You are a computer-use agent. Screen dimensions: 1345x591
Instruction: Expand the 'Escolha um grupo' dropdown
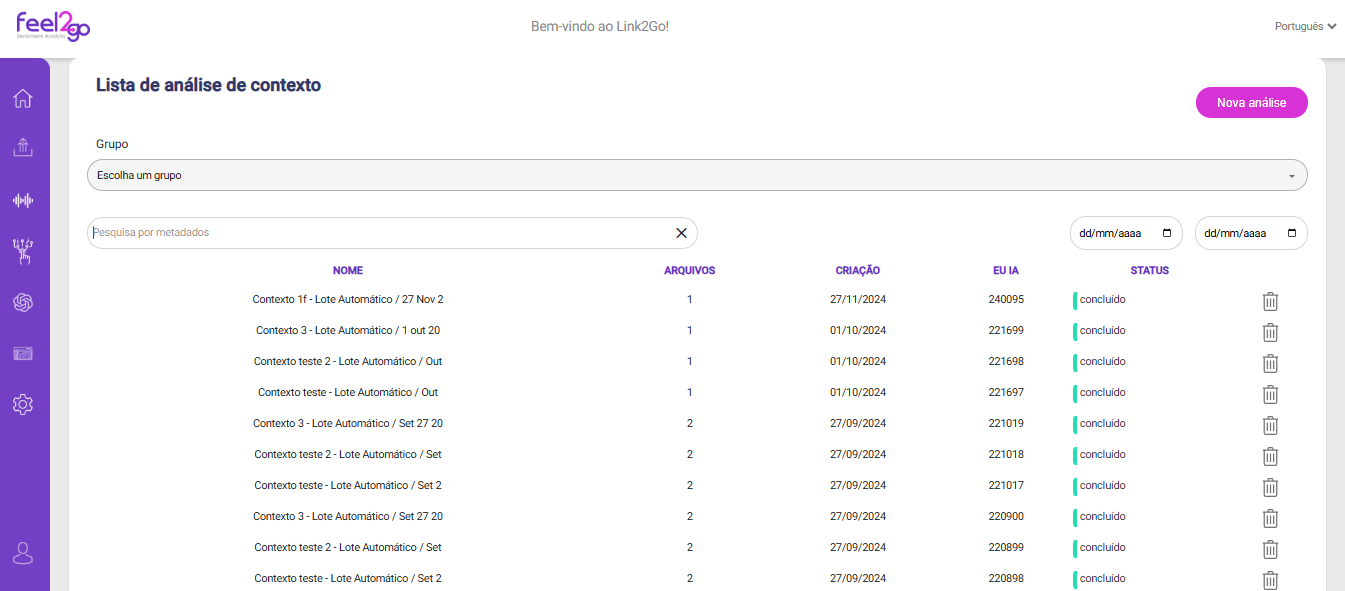697,175
